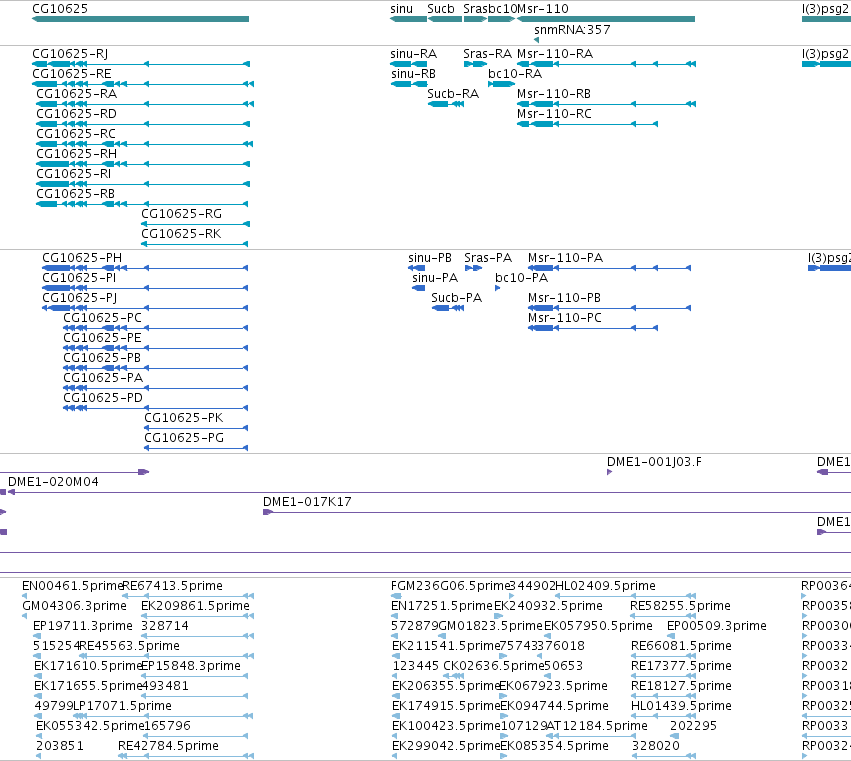
Task: Click bc10-RA transcript
Action: 501,84
